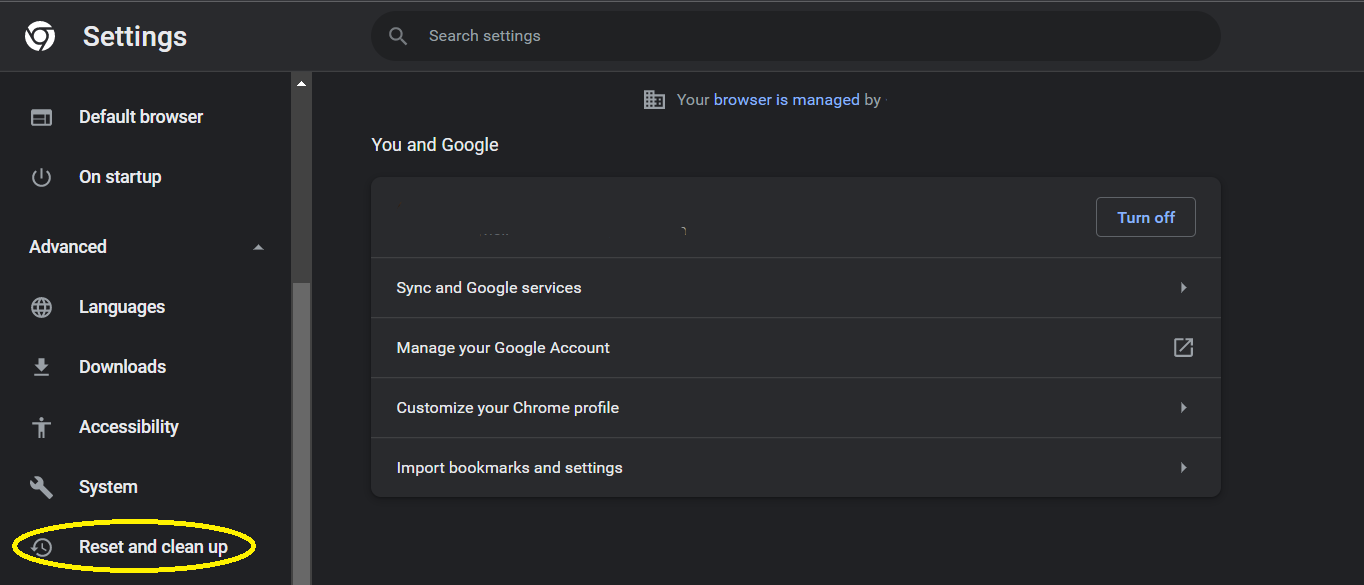Select the Languages globe icon

[41, 307]
